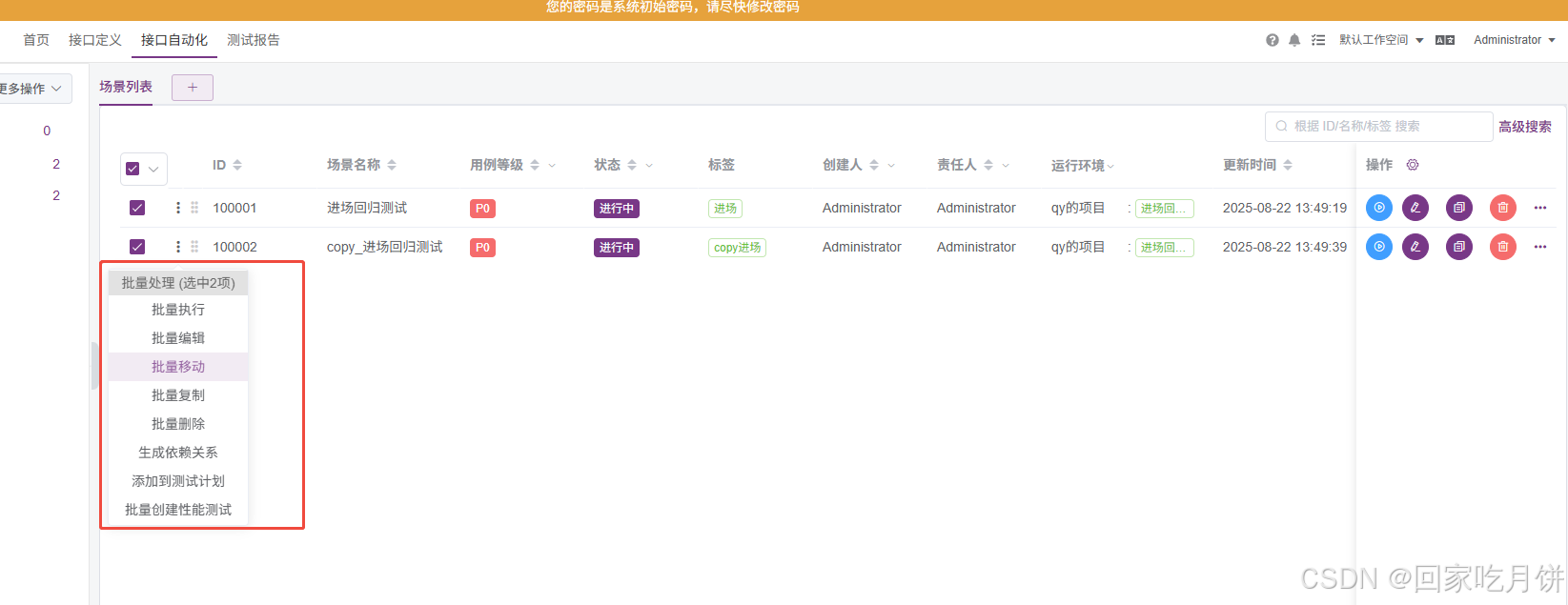Open 创建人 filter chevron
Screen dimensions: 1568x605
click(x=891, y=166)
